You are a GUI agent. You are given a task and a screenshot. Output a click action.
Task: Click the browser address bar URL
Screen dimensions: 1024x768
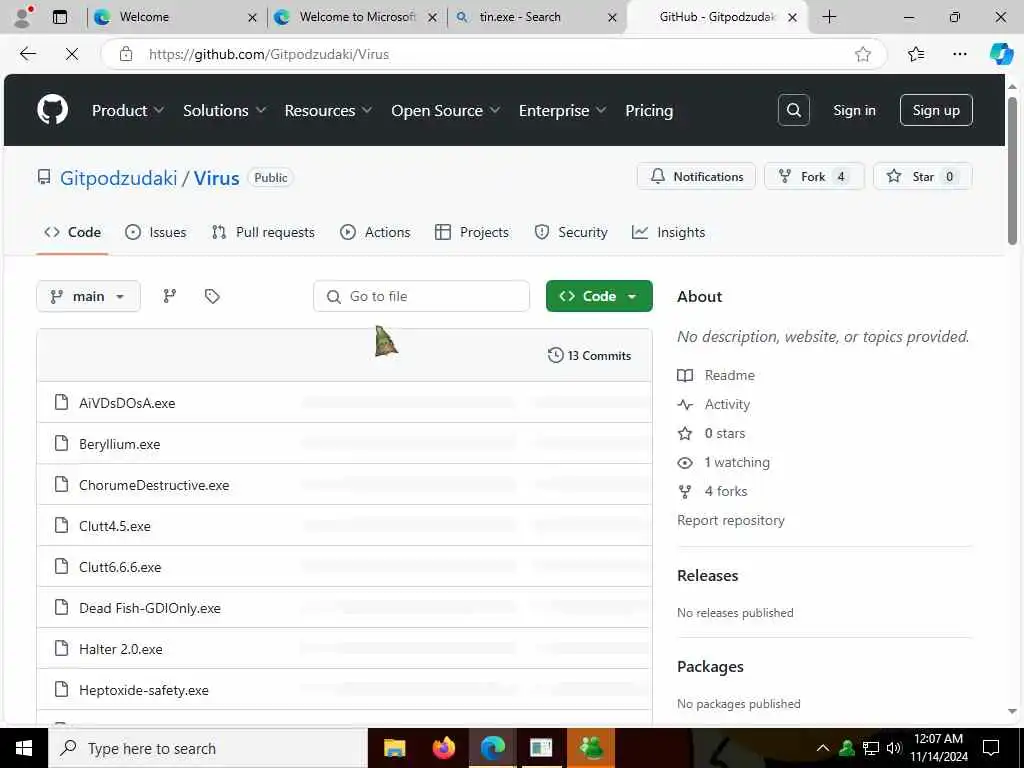point(268,54)
